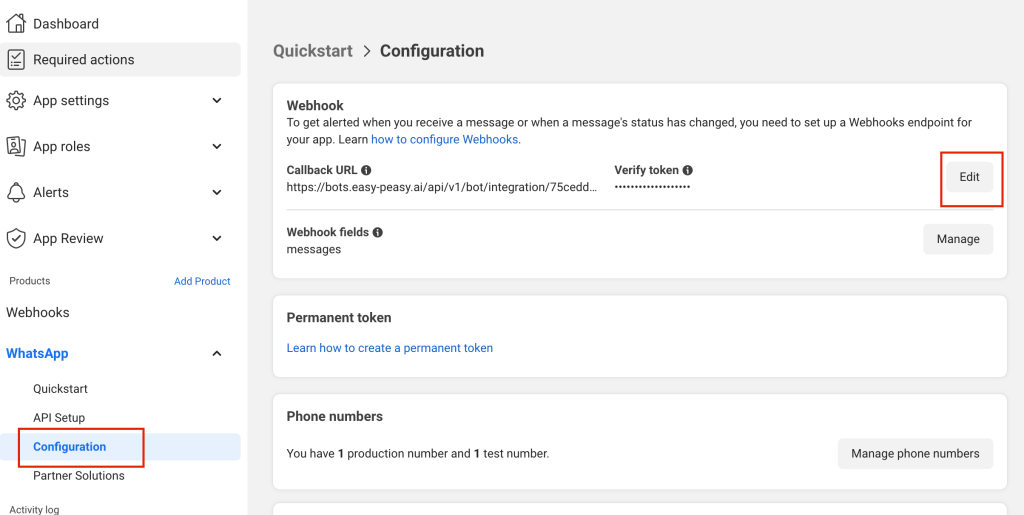Image resolution: width=1024 pixels, height=515 pixels.
Task: Open Partner Solutions in sidebar
Action: pyautogui.click(x=79, y=476)
